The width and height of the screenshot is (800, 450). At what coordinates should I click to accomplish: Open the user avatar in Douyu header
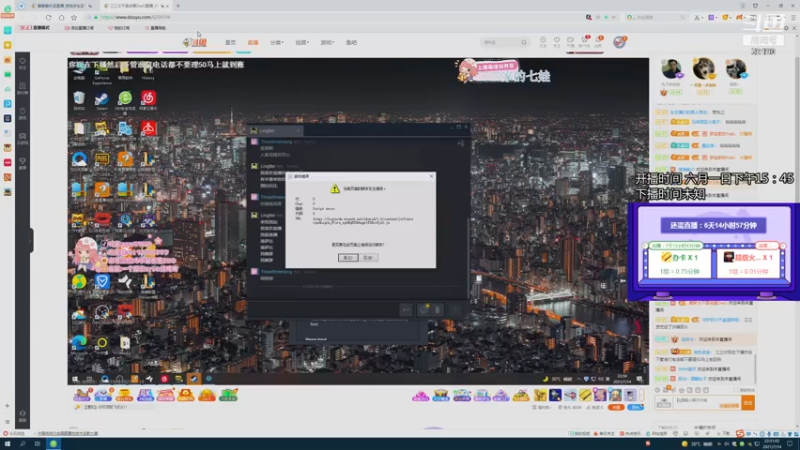[619, 42]
